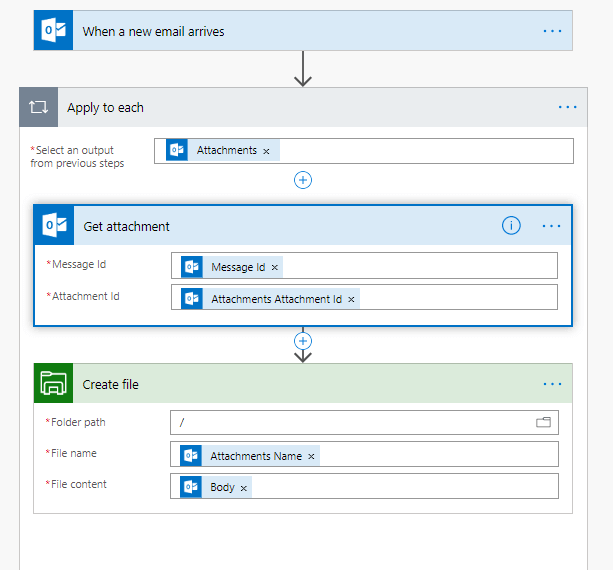
Task: Click the Get attachment info icon
Action: point(511,226)
